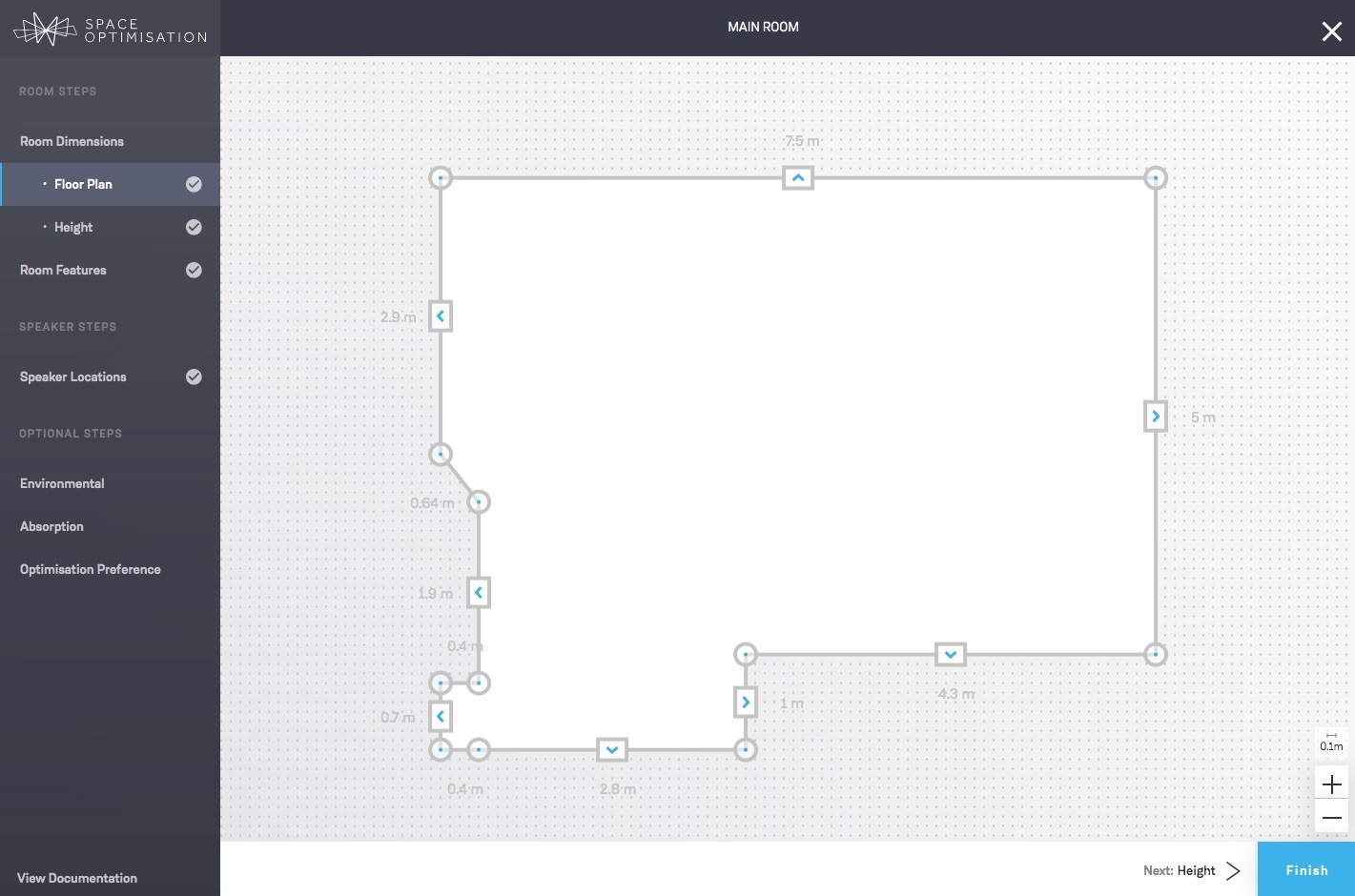Select corner node at bottom of 2.9 m wall
1355x896 pixels.
[x=440, y=454]
